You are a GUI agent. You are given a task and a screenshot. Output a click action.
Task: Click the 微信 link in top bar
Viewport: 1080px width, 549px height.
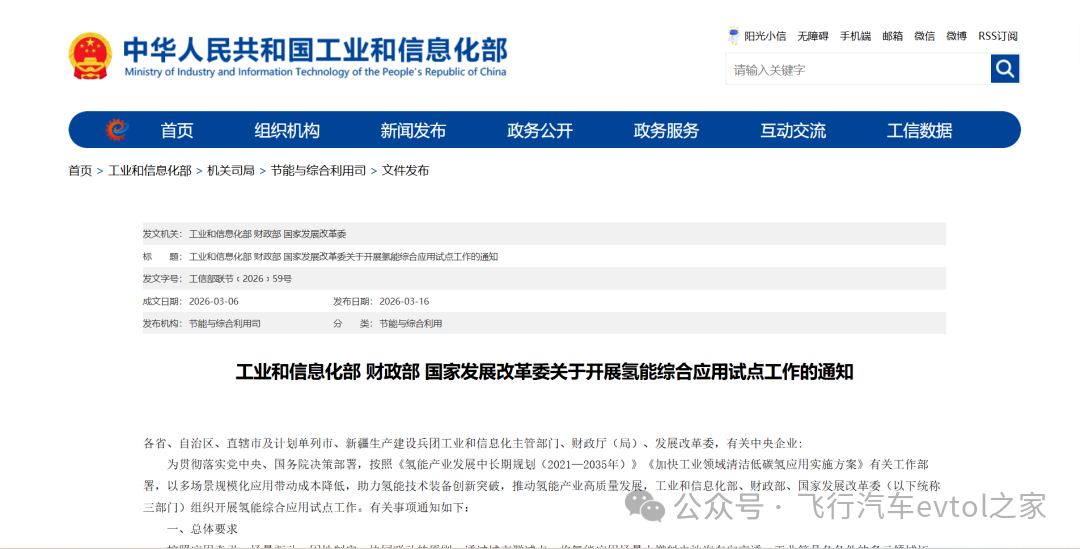coord(924,36)
